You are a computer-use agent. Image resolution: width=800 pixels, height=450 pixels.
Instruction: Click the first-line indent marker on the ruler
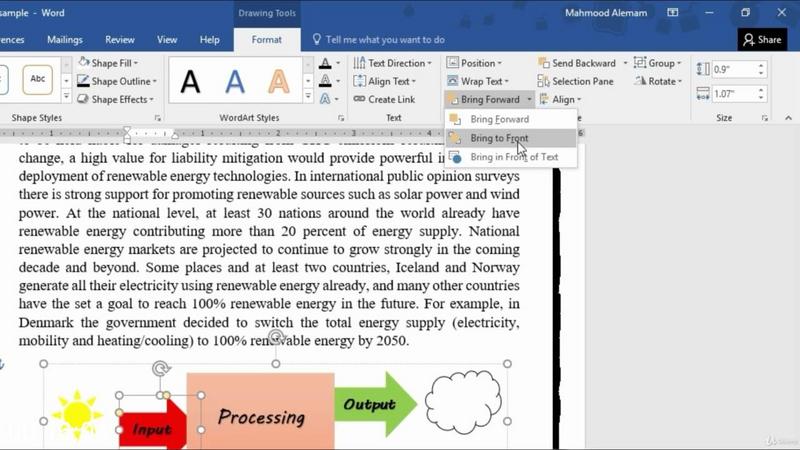click(127, 131)
